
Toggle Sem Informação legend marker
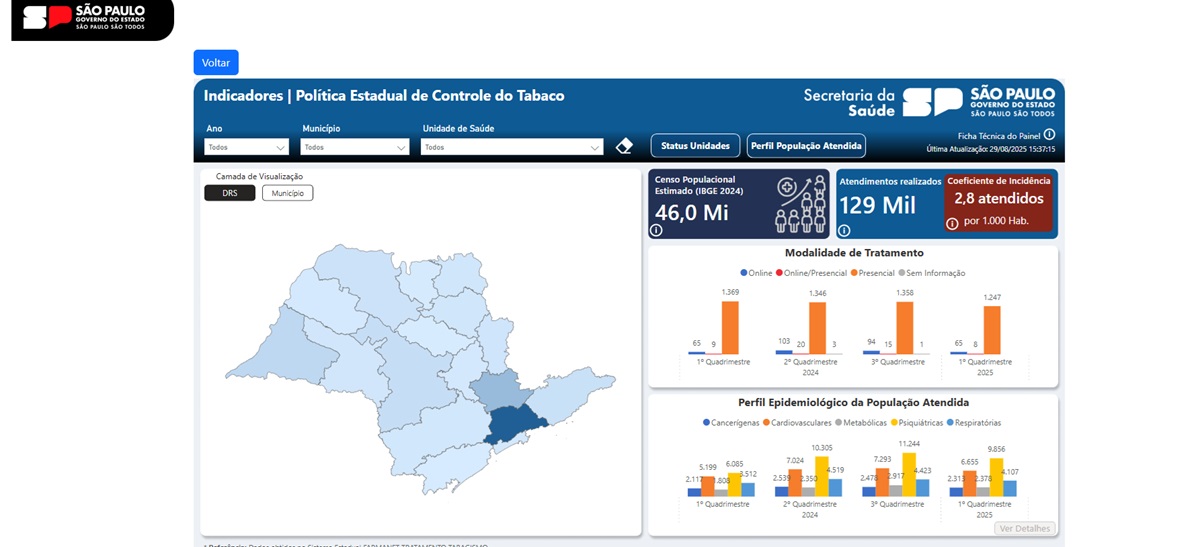click(902, 273)
